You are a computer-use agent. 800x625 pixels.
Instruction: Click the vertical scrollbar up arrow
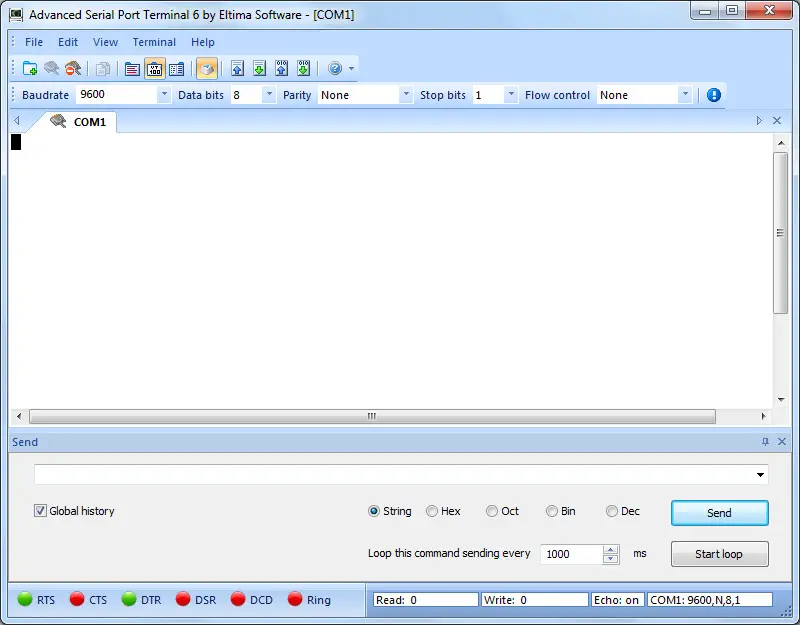[781, 143]
